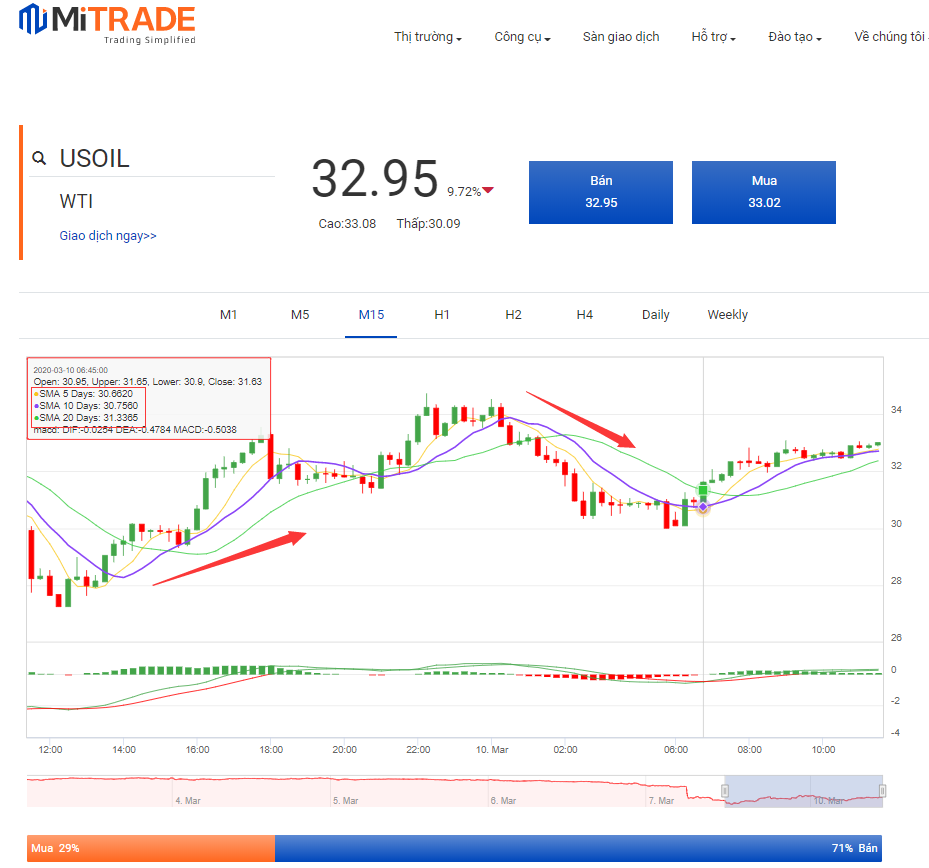Select the H4 timeframe tab
Screen dimensions: 929x868
[585, 315]
